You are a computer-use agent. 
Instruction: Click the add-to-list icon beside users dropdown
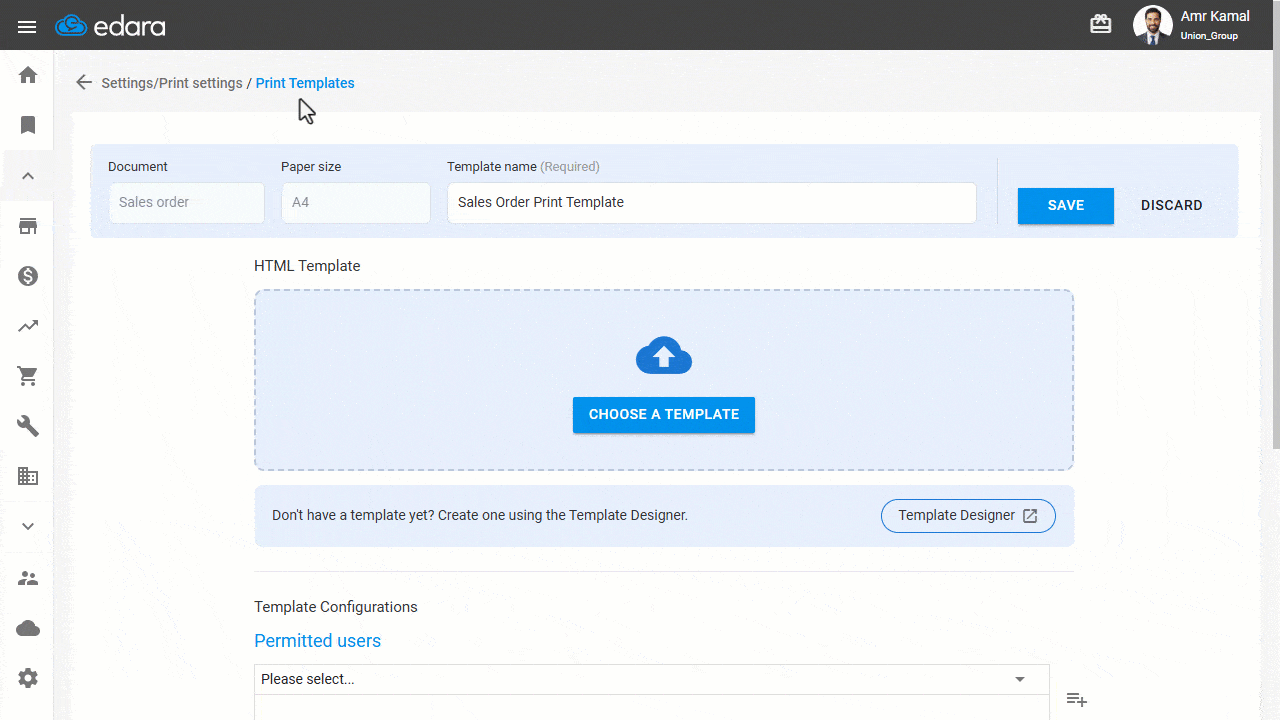[x=1076, y=699]
